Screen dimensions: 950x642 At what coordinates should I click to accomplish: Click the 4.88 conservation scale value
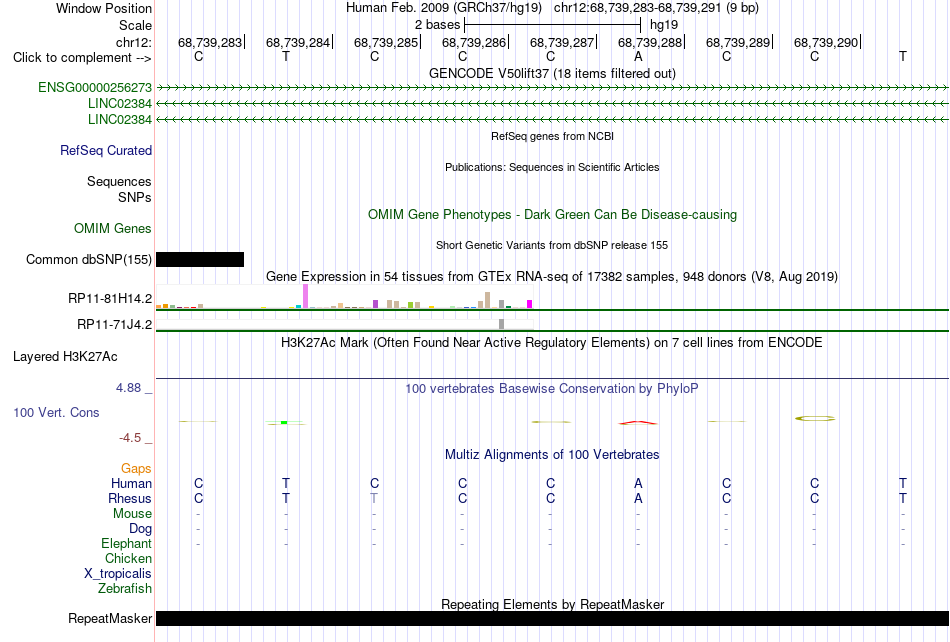tap(128, 388)
